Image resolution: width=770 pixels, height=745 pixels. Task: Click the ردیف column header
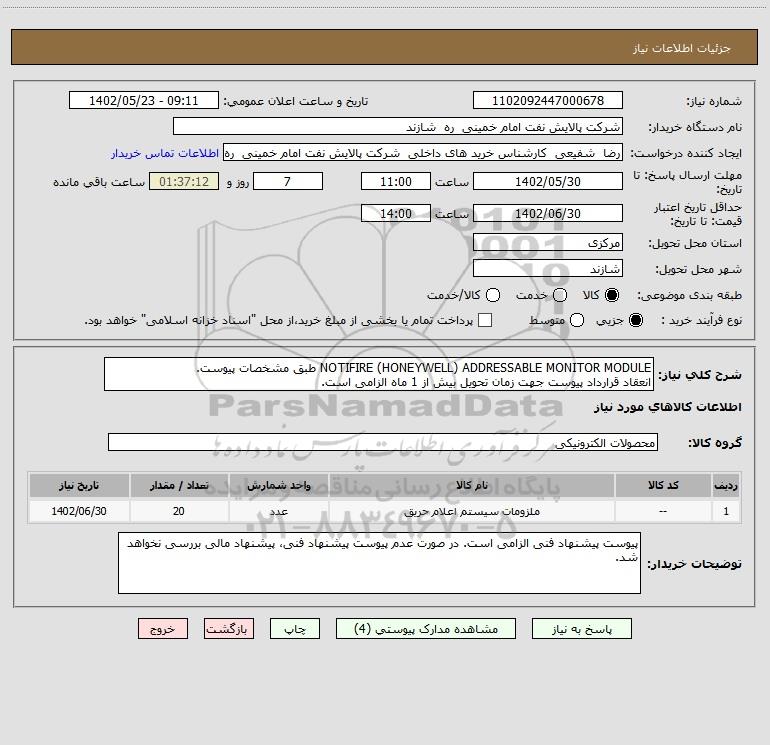click(726, 486)
